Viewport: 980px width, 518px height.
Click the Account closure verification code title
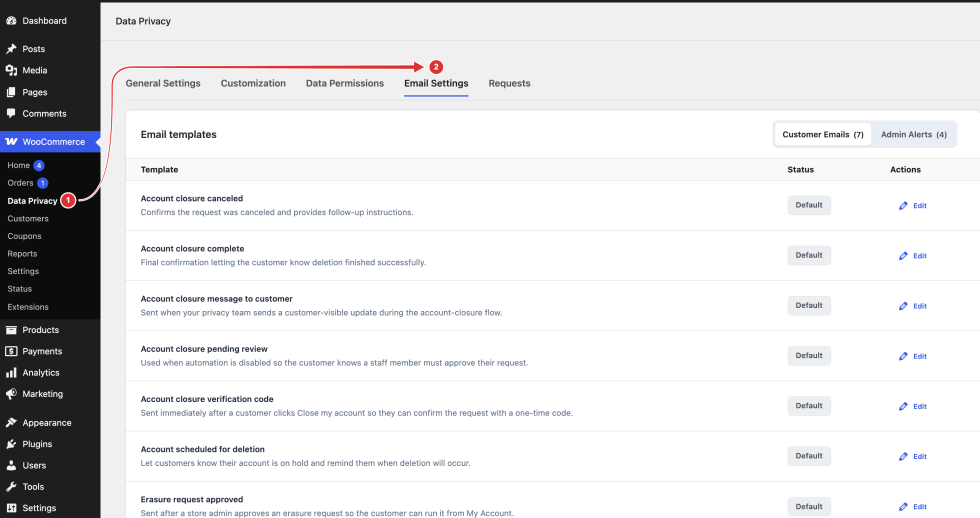click(207, 399)
